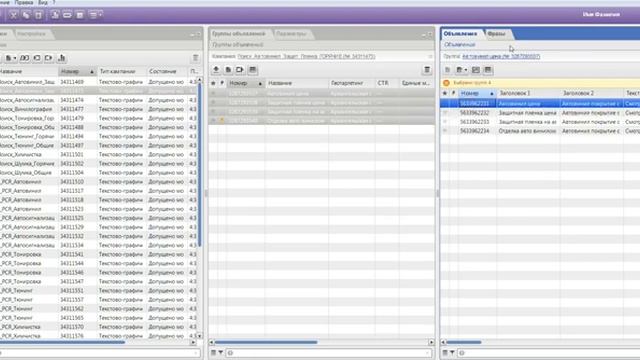This screenshot has width=640, height=360.
Task: Click the fourth icon in the campaigns panel toolbar
Action: (x=49, y=58)
